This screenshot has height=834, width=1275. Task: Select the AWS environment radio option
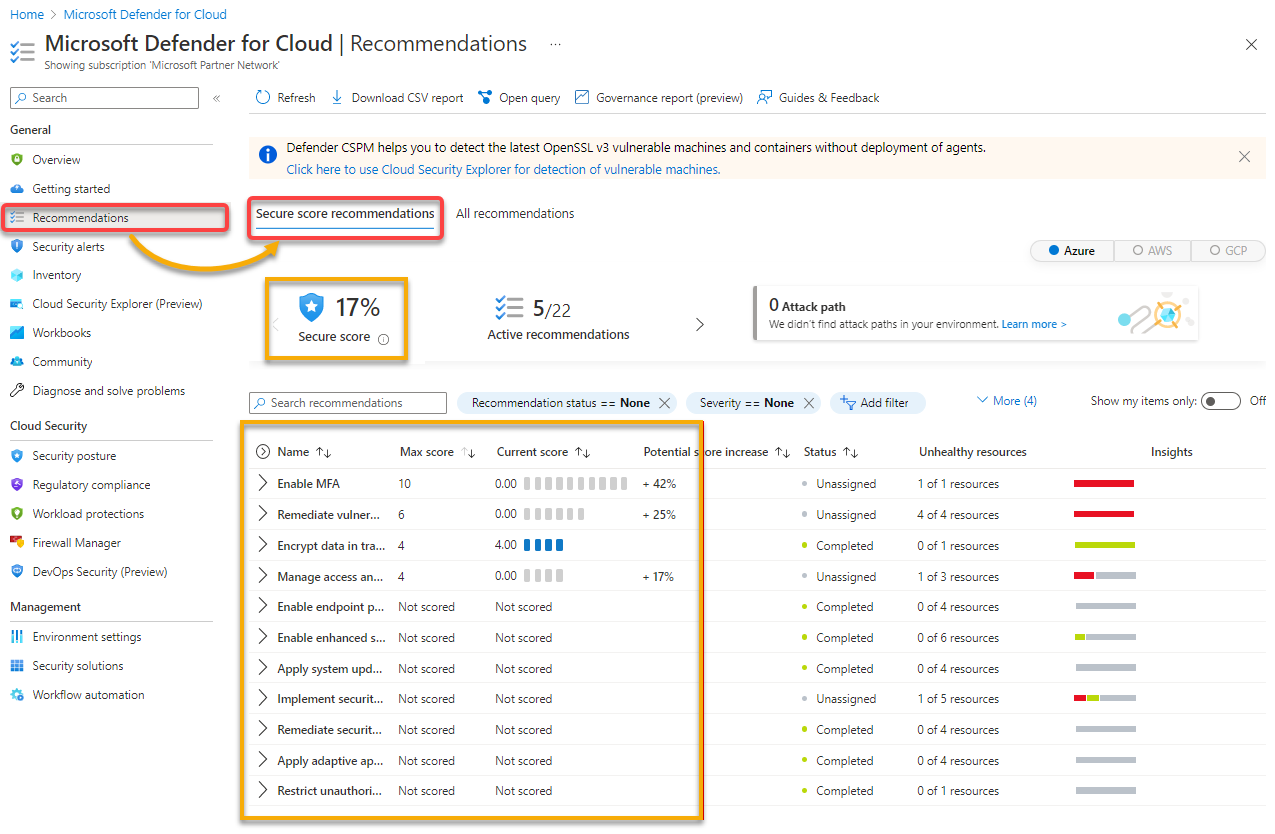coord(1151,251)
